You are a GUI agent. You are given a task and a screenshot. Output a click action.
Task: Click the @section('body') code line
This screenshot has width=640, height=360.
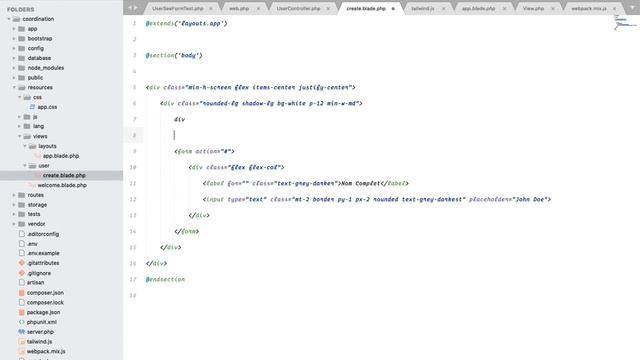[x=174, y=55]
